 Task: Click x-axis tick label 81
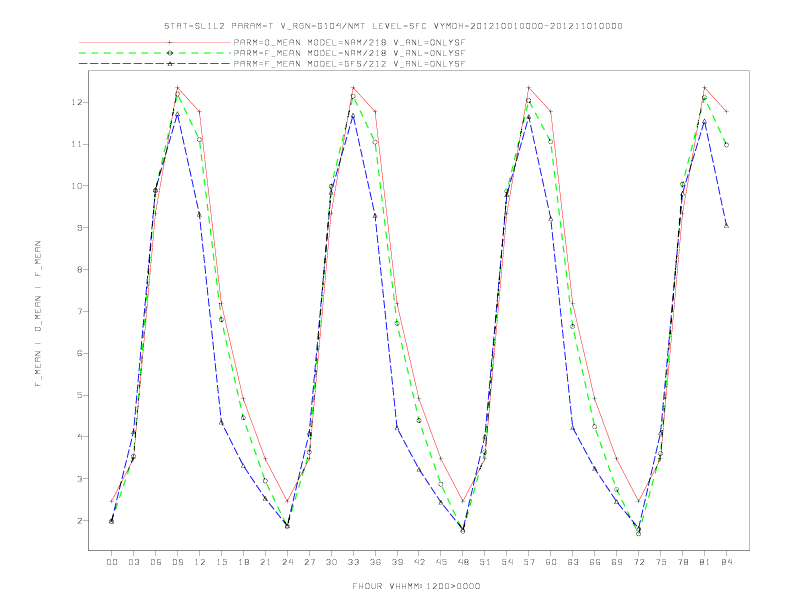(705, 562)
